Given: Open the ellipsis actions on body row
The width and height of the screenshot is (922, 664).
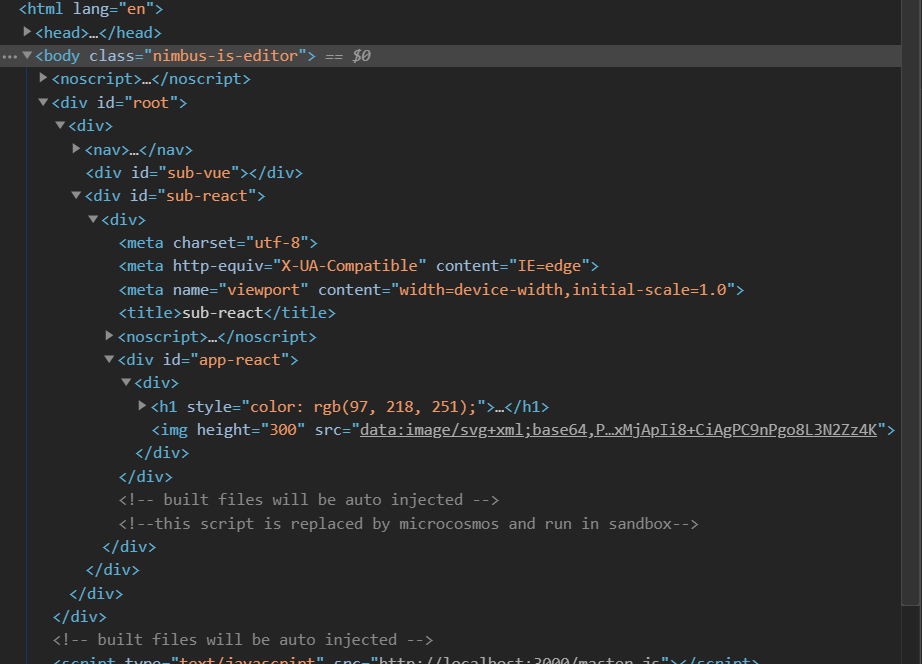Looking at the screenshot, I should click(x=9, y=56).
